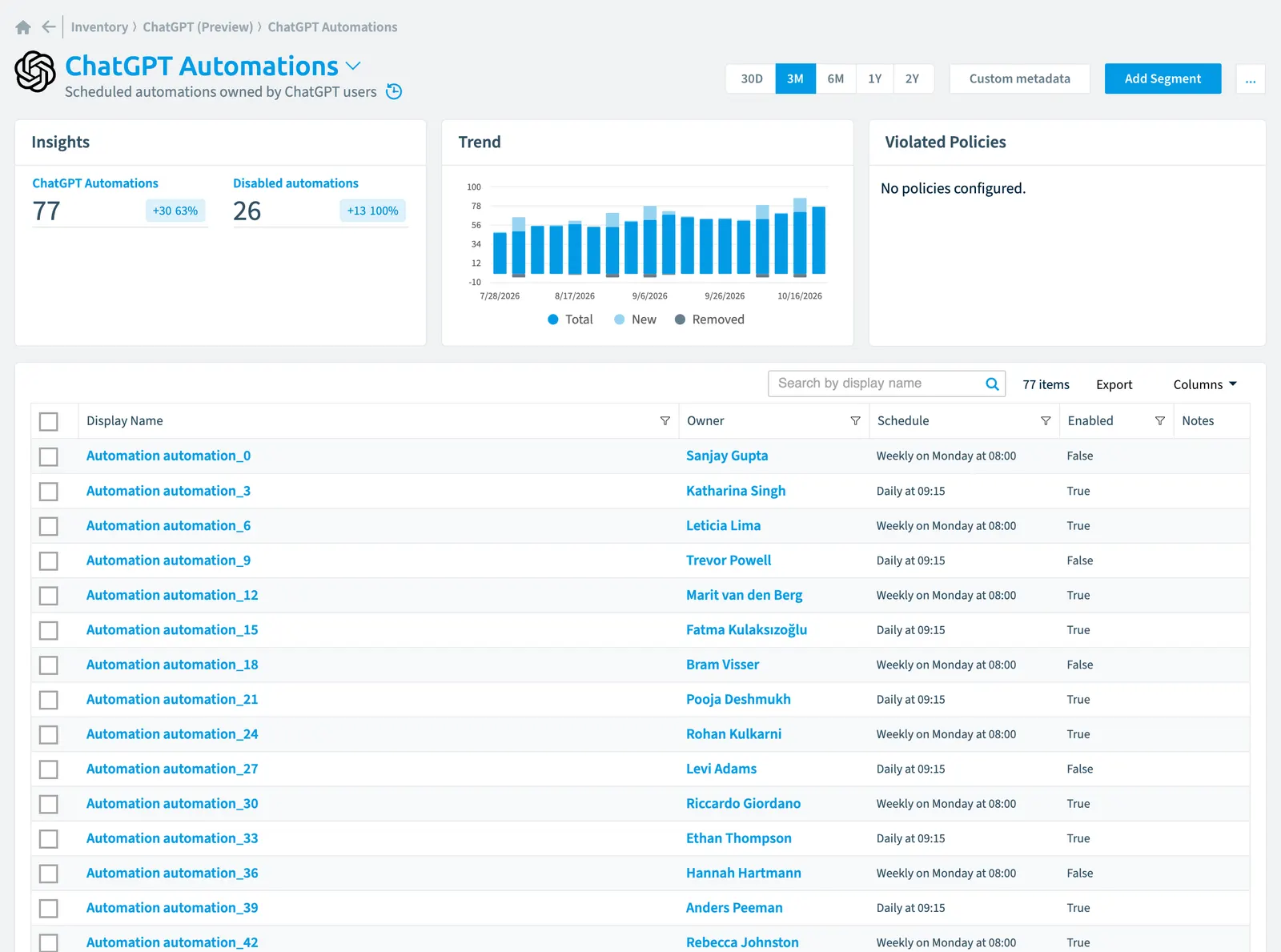The height and width of the screenshot is (952, 1281).
Task: Toggle the Removed legend dot
Action: pyautogui.click(x=680, y=319)
